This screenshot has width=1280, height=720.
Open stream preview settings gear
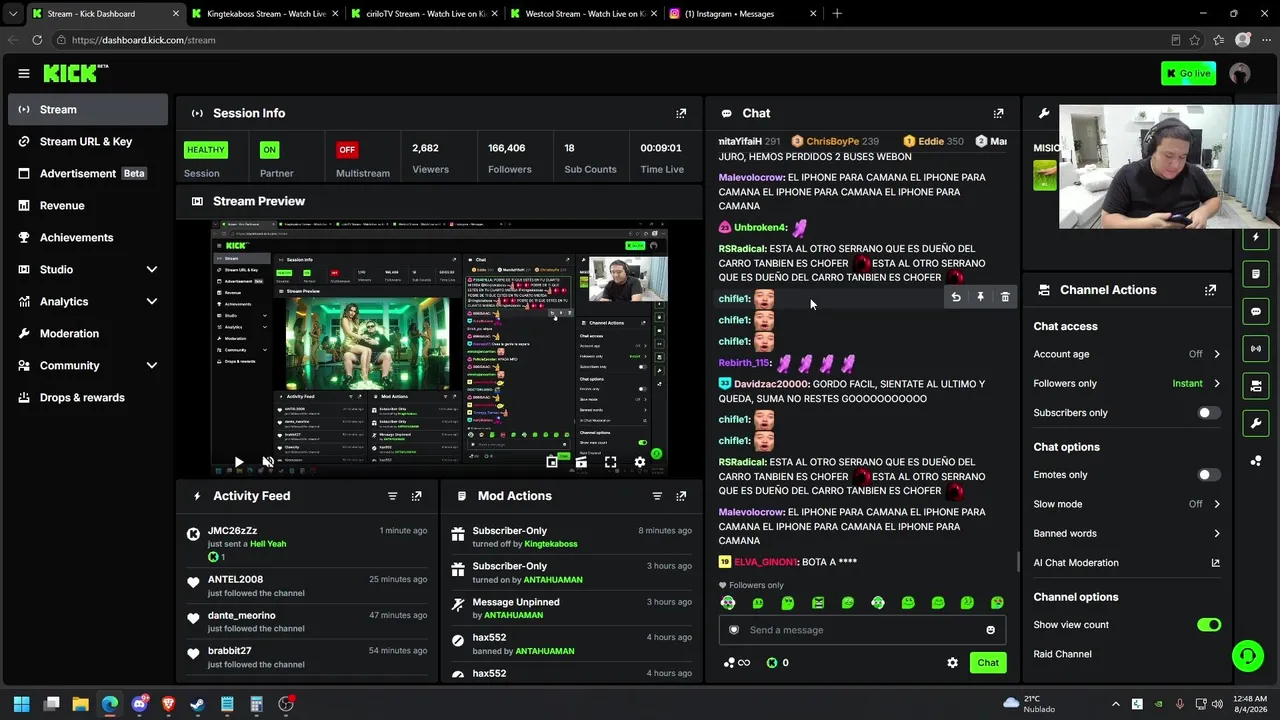[x=640, y=462]
